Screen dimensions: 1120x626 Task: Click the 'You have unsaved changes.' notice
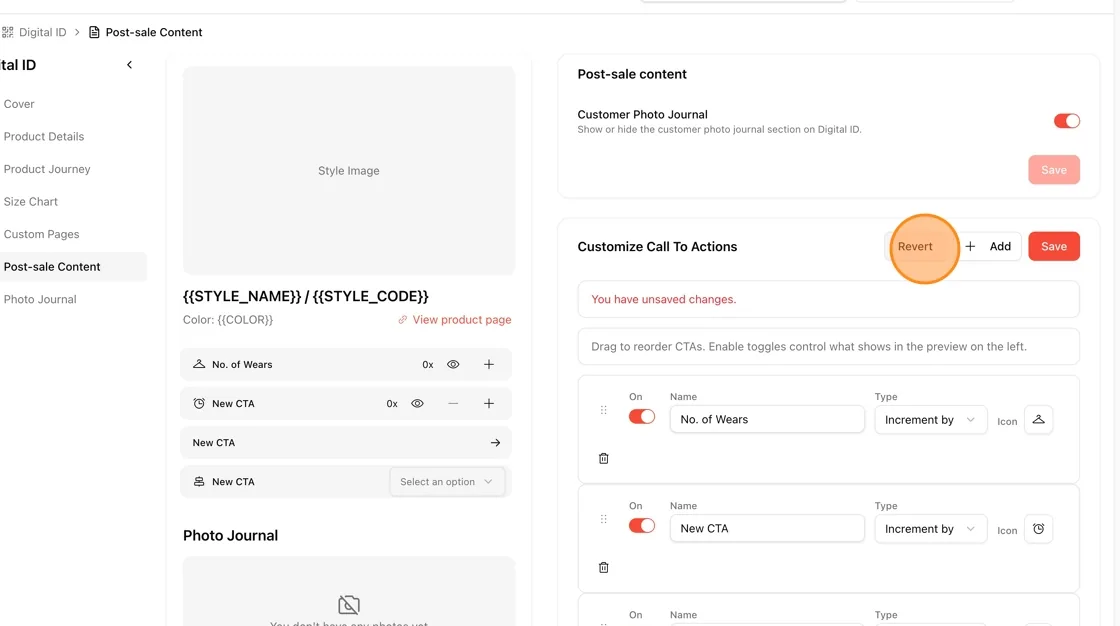(x=829, y=299)
